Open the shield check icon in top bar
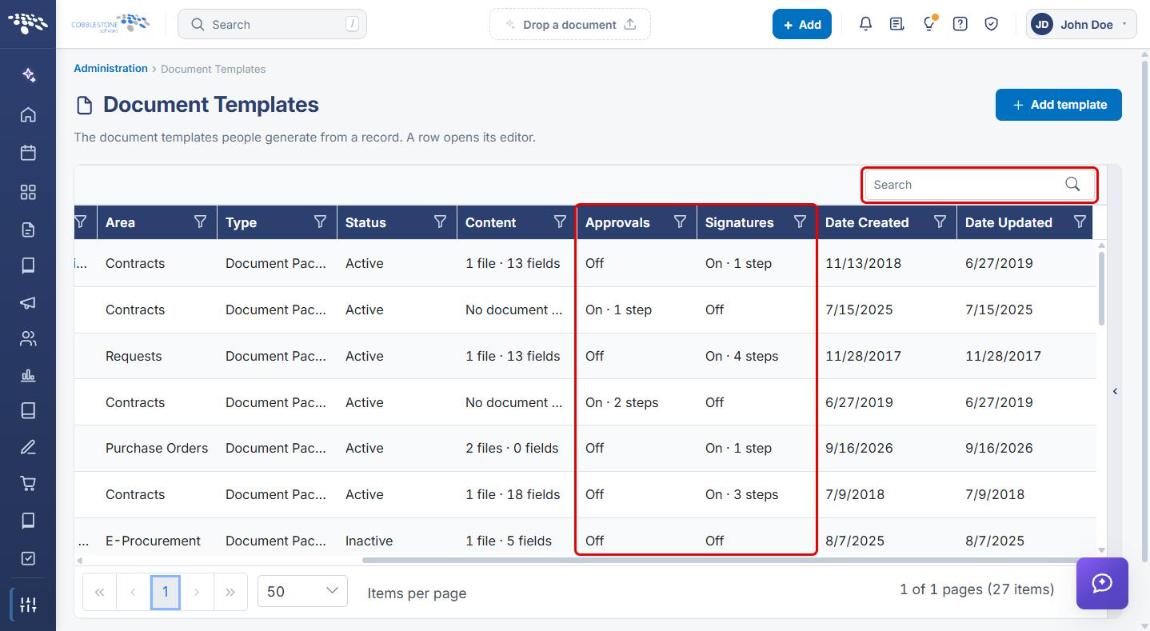The height and width of the screenshot is (631, 1150). click(991, 24)
